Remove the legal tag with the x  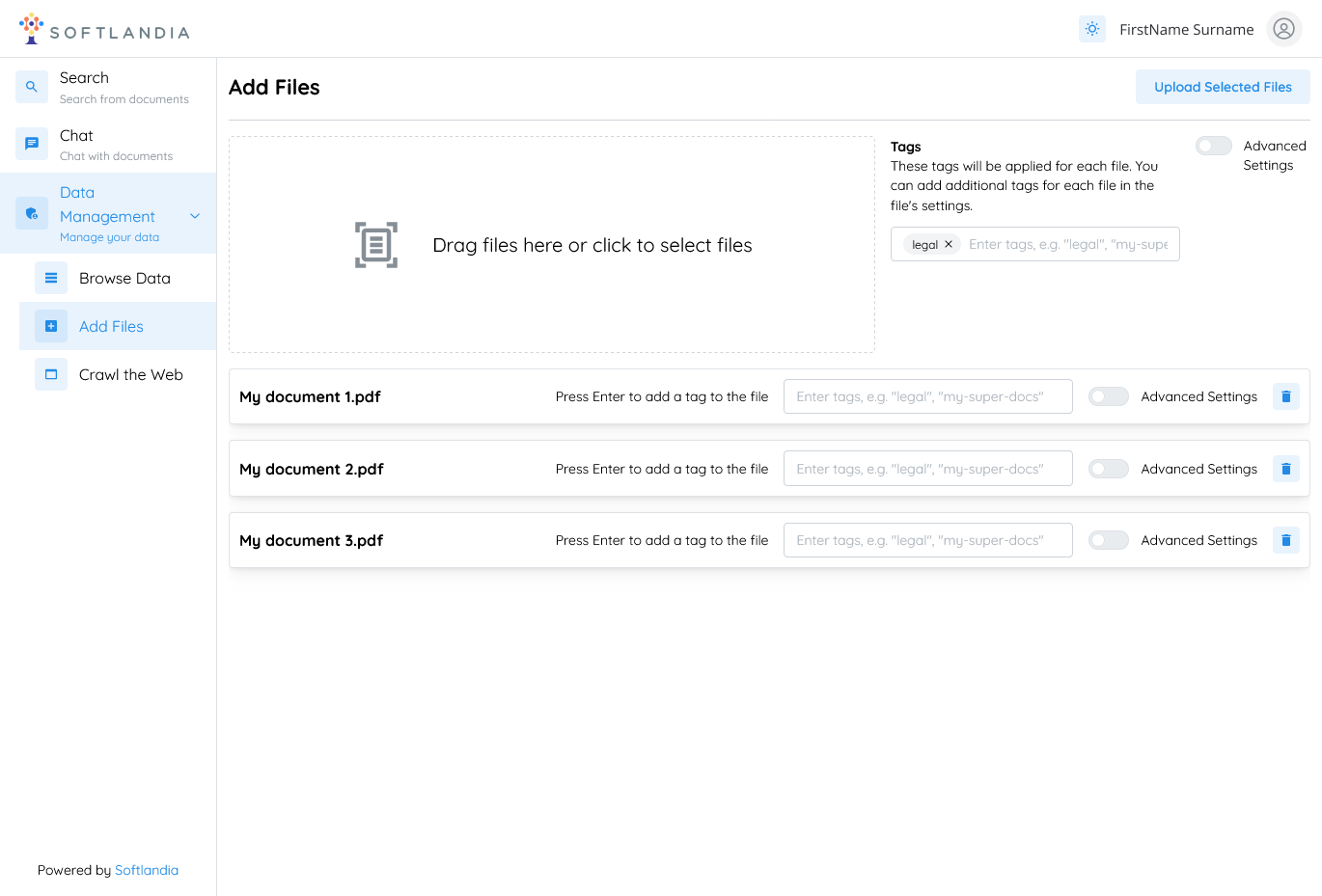click(949, 244)
